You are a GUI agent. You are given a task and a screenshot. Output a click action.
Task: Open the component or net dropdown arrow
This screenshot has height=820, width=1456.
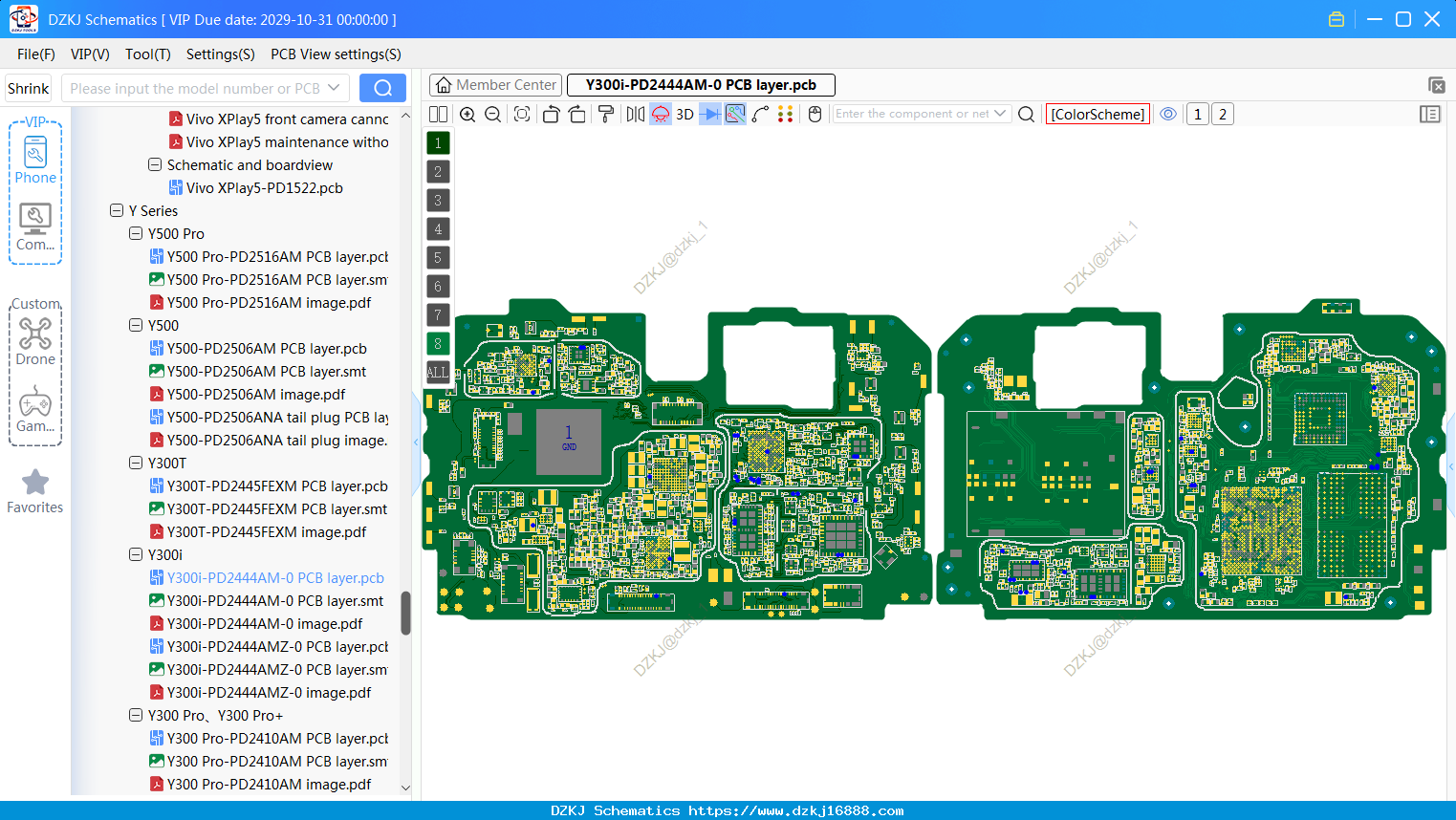pos(1000,114)
